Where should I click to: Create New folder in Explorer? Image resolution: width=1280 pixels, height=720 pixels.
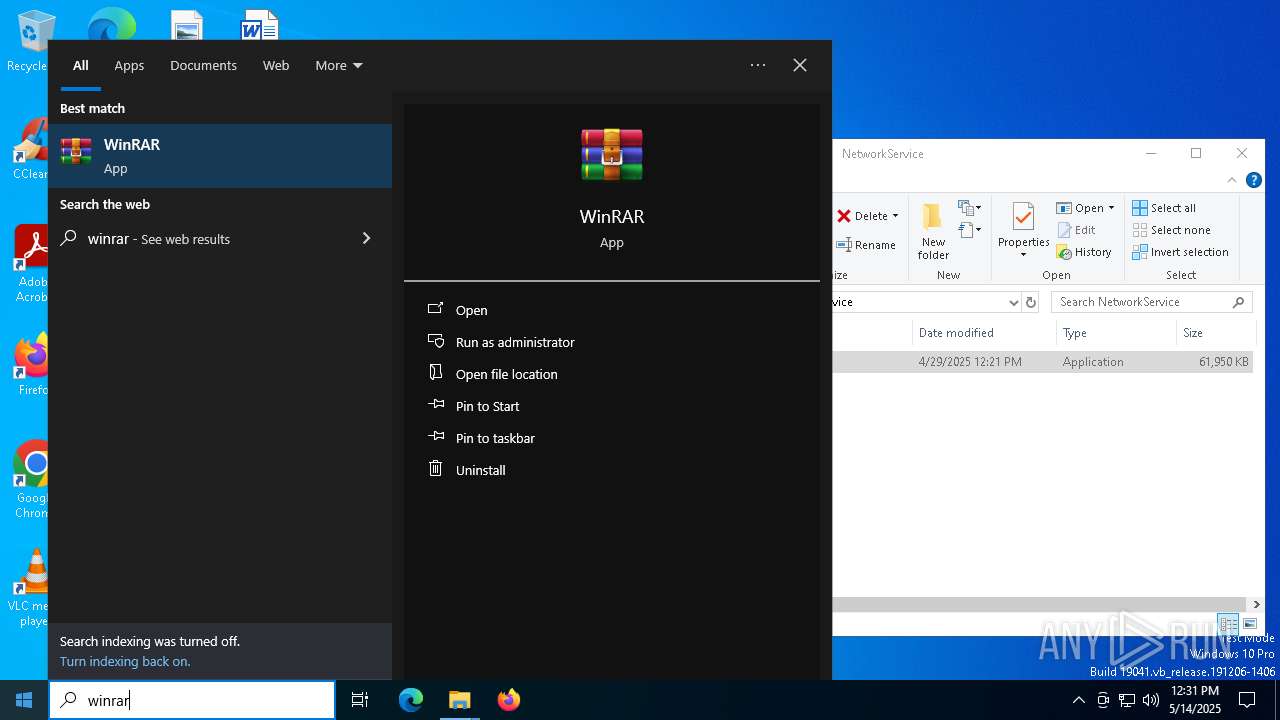click(x=933, y=232)
